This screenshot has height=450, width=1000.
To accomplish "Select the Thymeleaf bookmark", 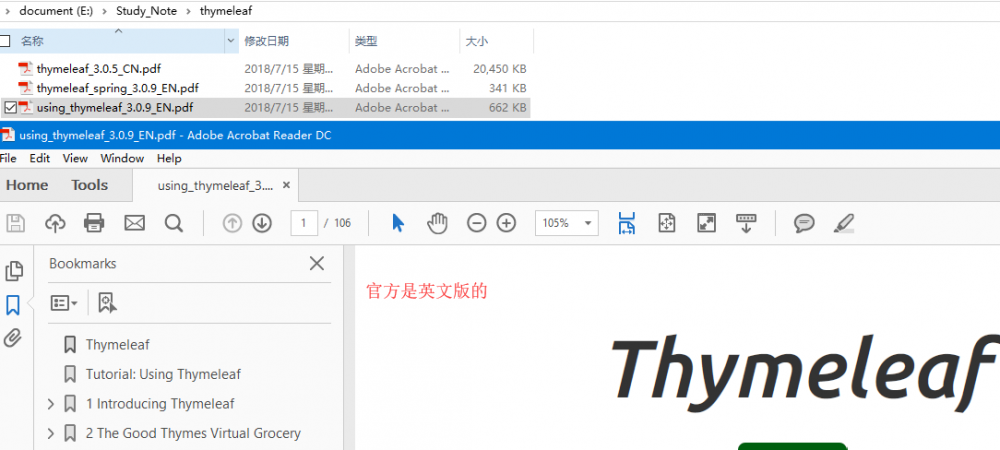I will [x=118, y=345].
